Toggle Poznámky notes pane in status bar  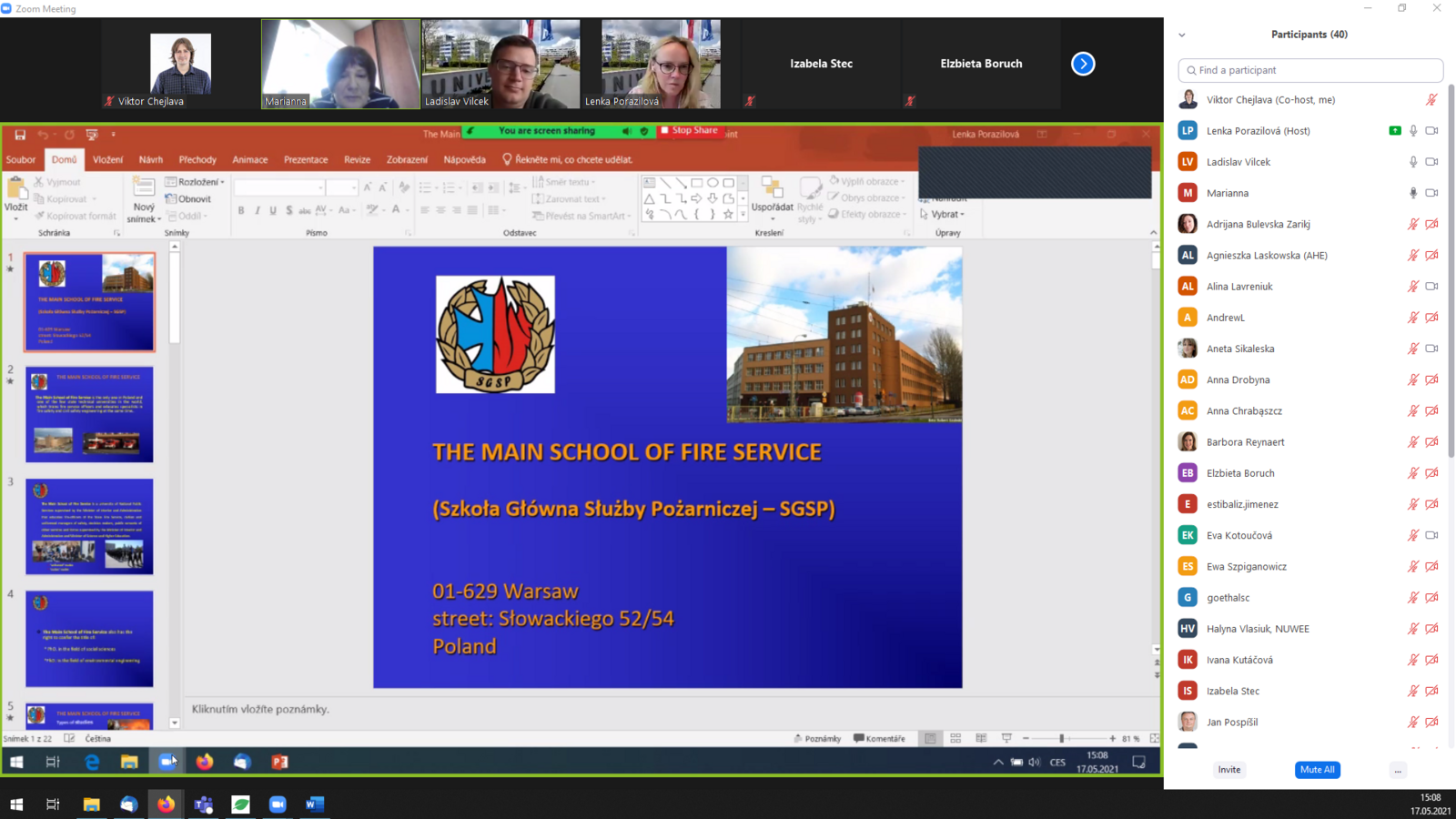point(817,739)
